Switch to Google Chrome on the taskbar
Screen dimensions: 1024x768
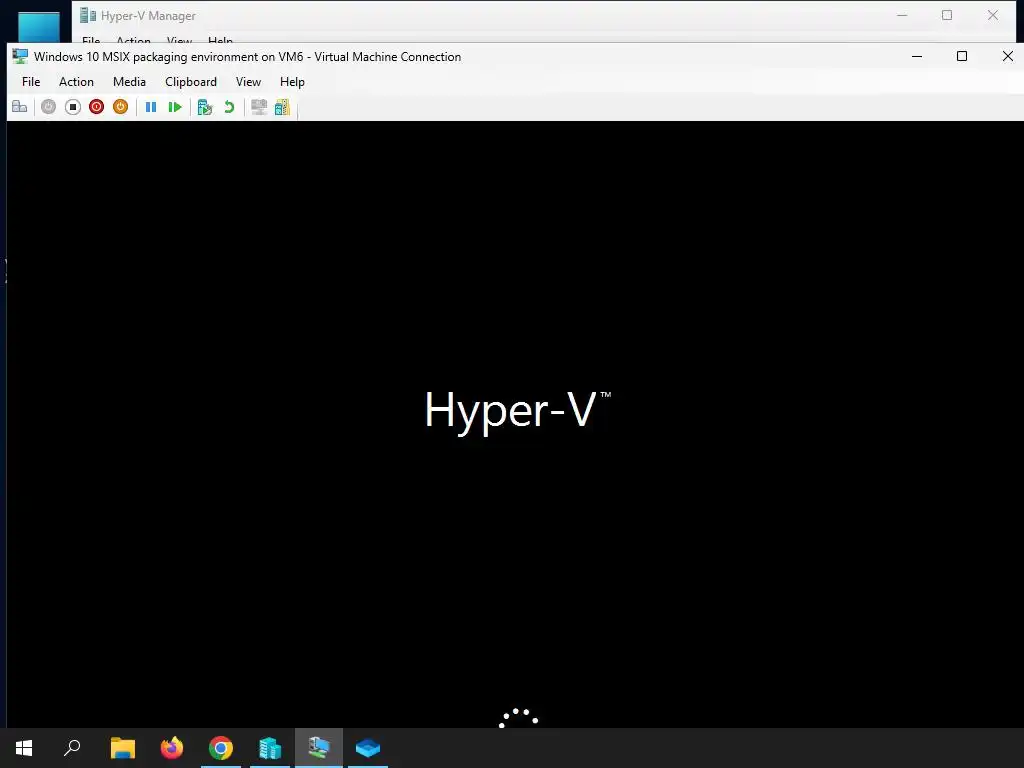(221, 748)
